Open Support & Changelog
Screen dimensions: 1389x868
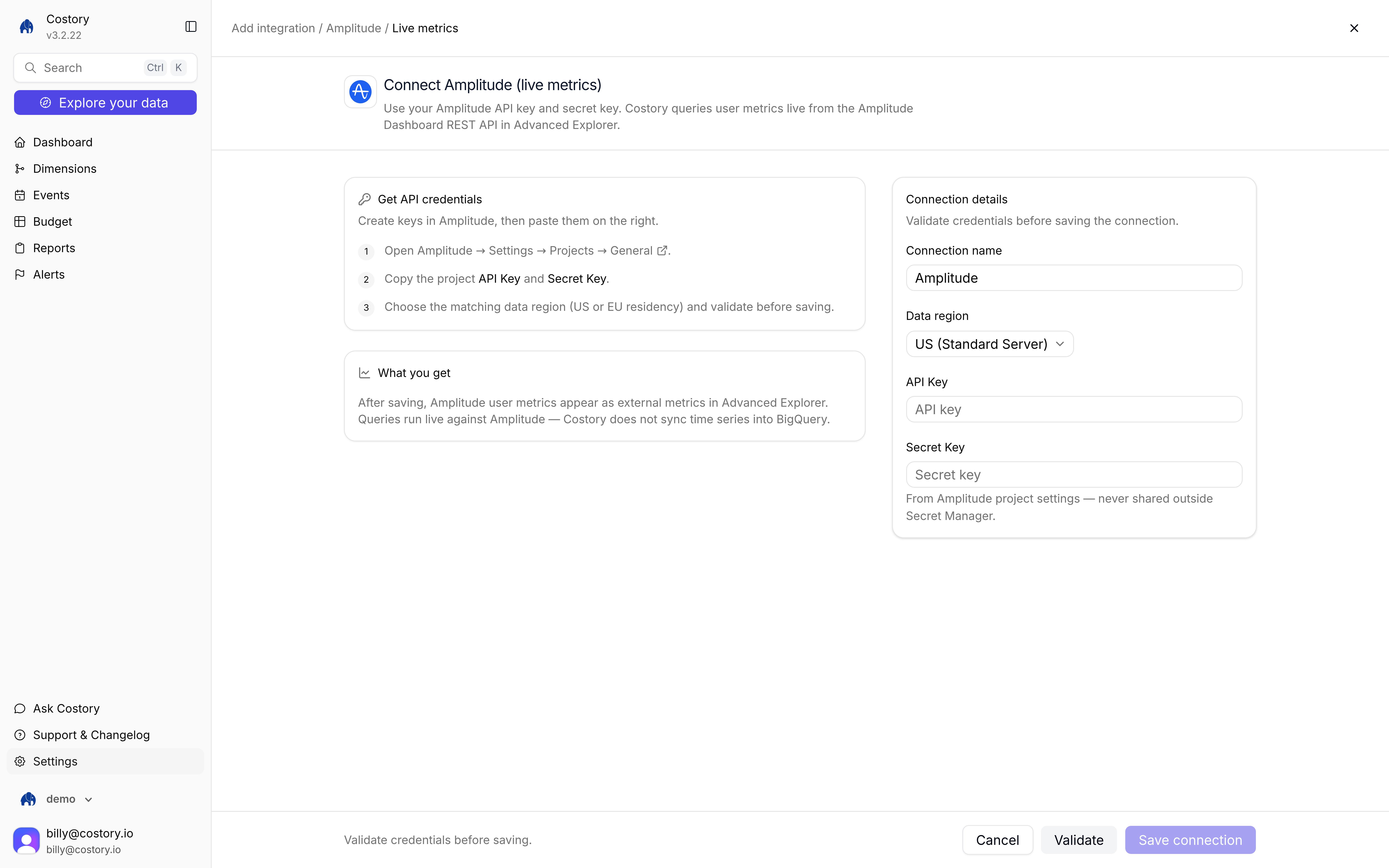click(106, 735)
